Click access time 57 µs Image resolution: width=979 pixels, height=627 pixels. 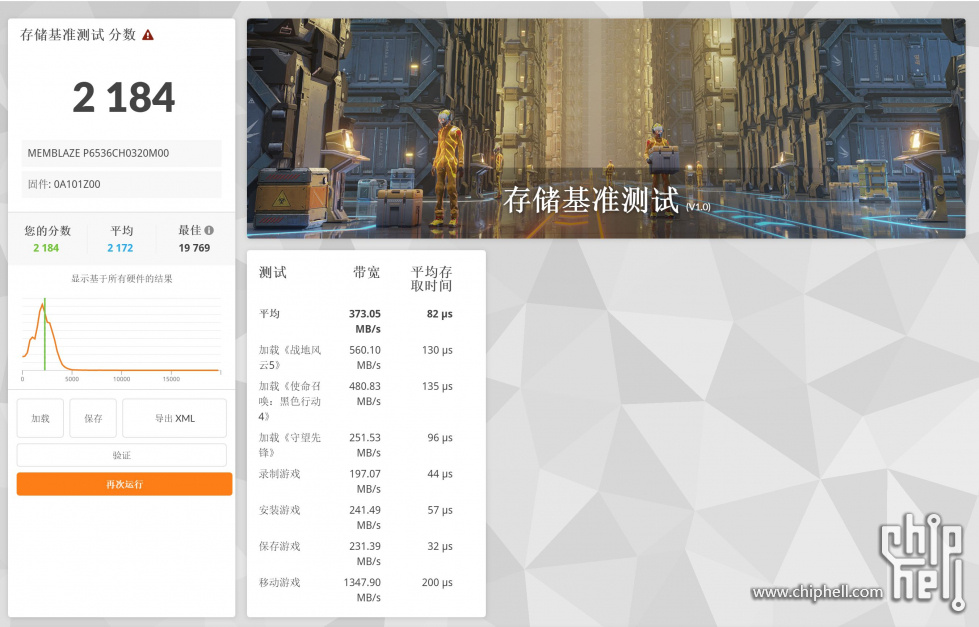[x=440, y=510]
